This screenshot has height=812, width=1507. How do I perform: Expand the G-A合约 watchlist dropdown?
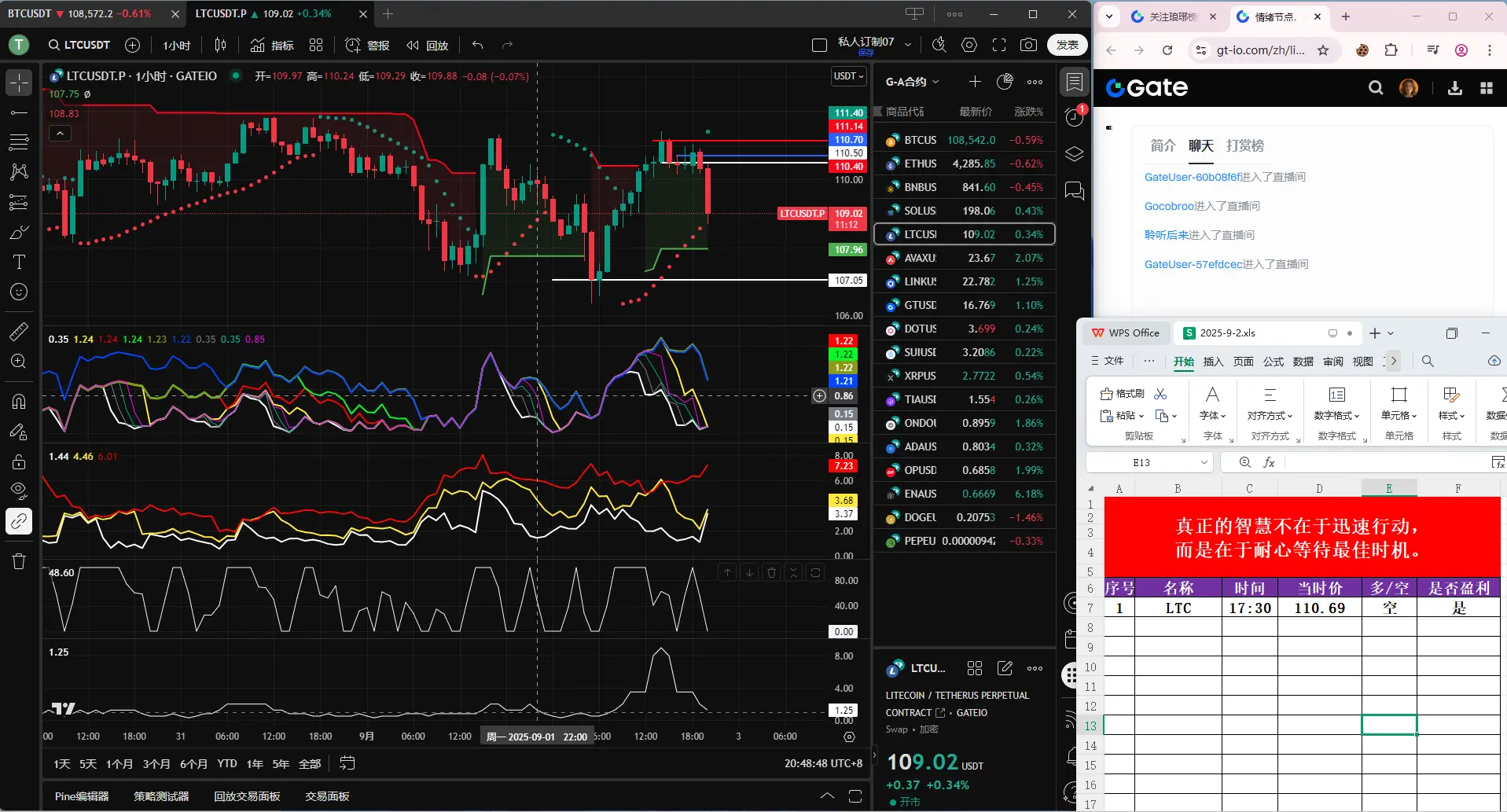(913, 82)
